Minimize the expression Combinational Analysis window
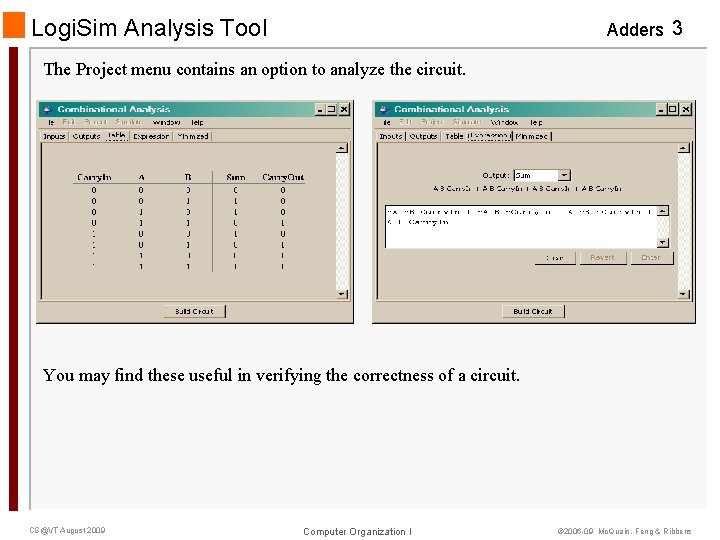 click(661, 109)
